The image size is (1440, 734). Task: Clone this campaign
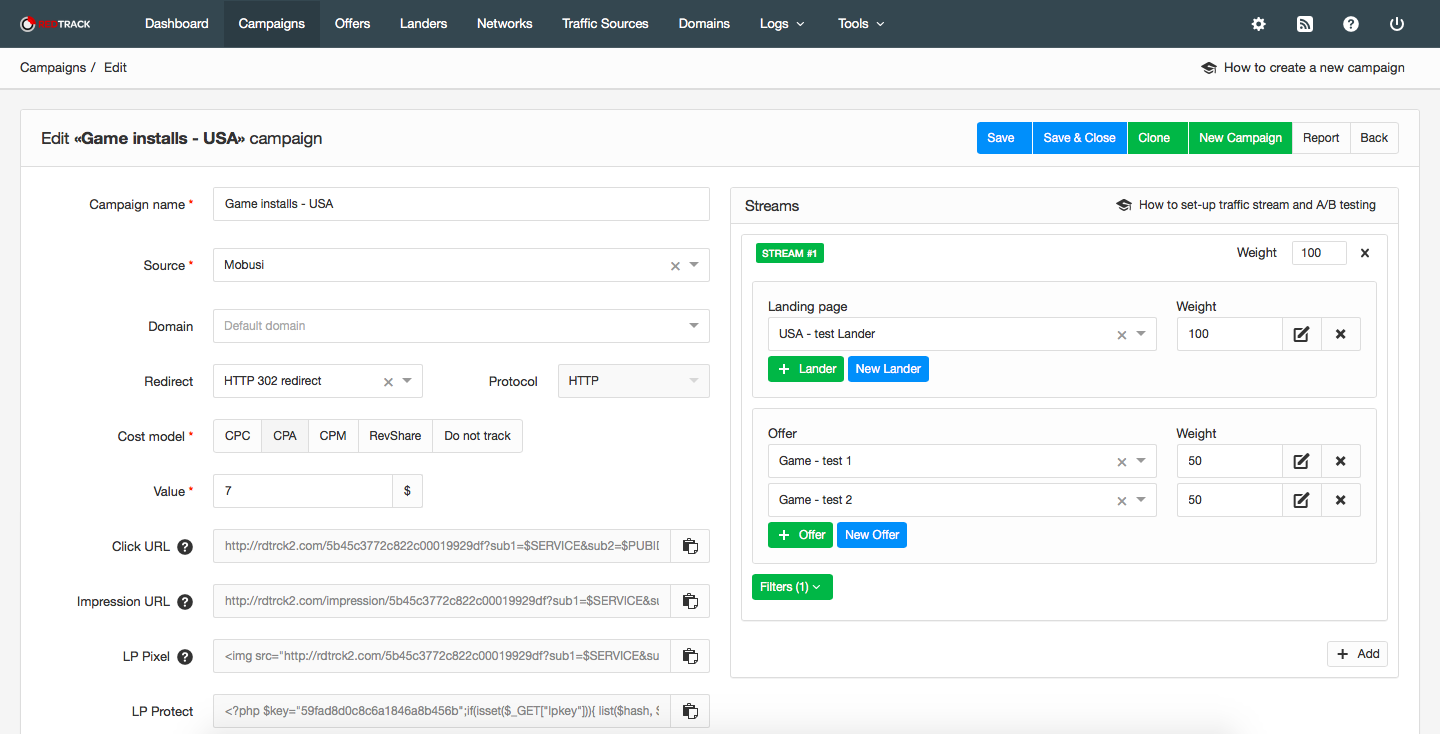point(1154,138)
